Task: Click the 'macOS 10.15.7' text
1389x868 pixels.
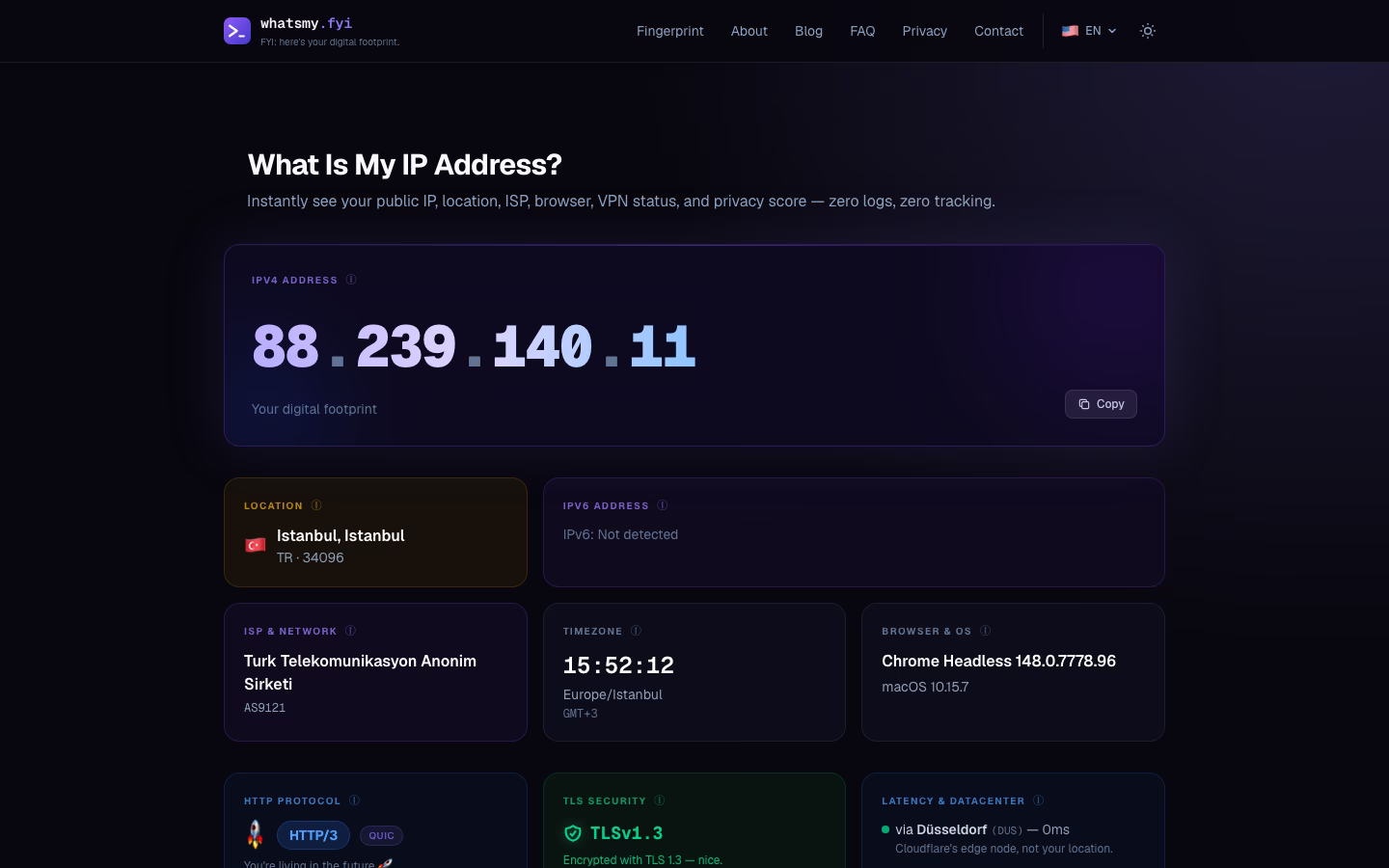Action: 925,687
